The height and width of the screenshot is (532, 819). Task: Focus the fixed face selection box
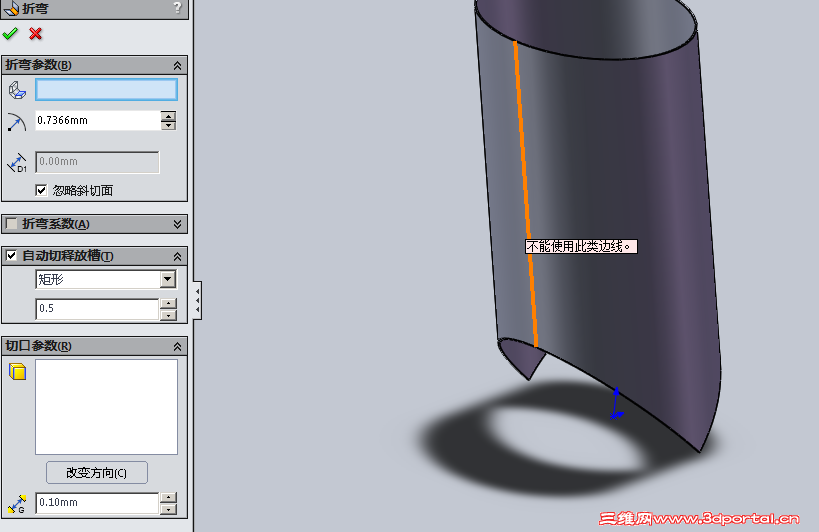[x=107, y=89]
